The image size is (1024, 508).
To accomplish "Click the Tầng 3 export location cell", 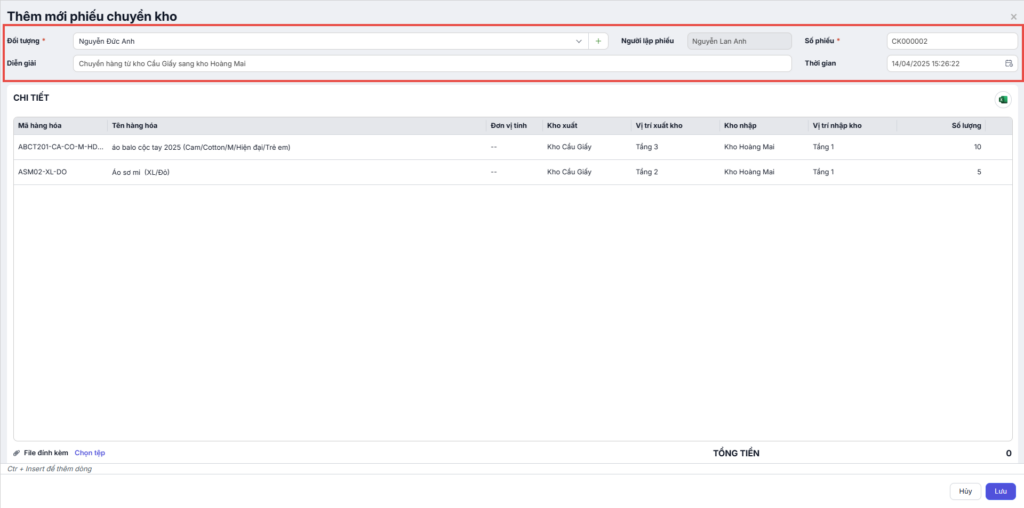I will tap(647, 147).
